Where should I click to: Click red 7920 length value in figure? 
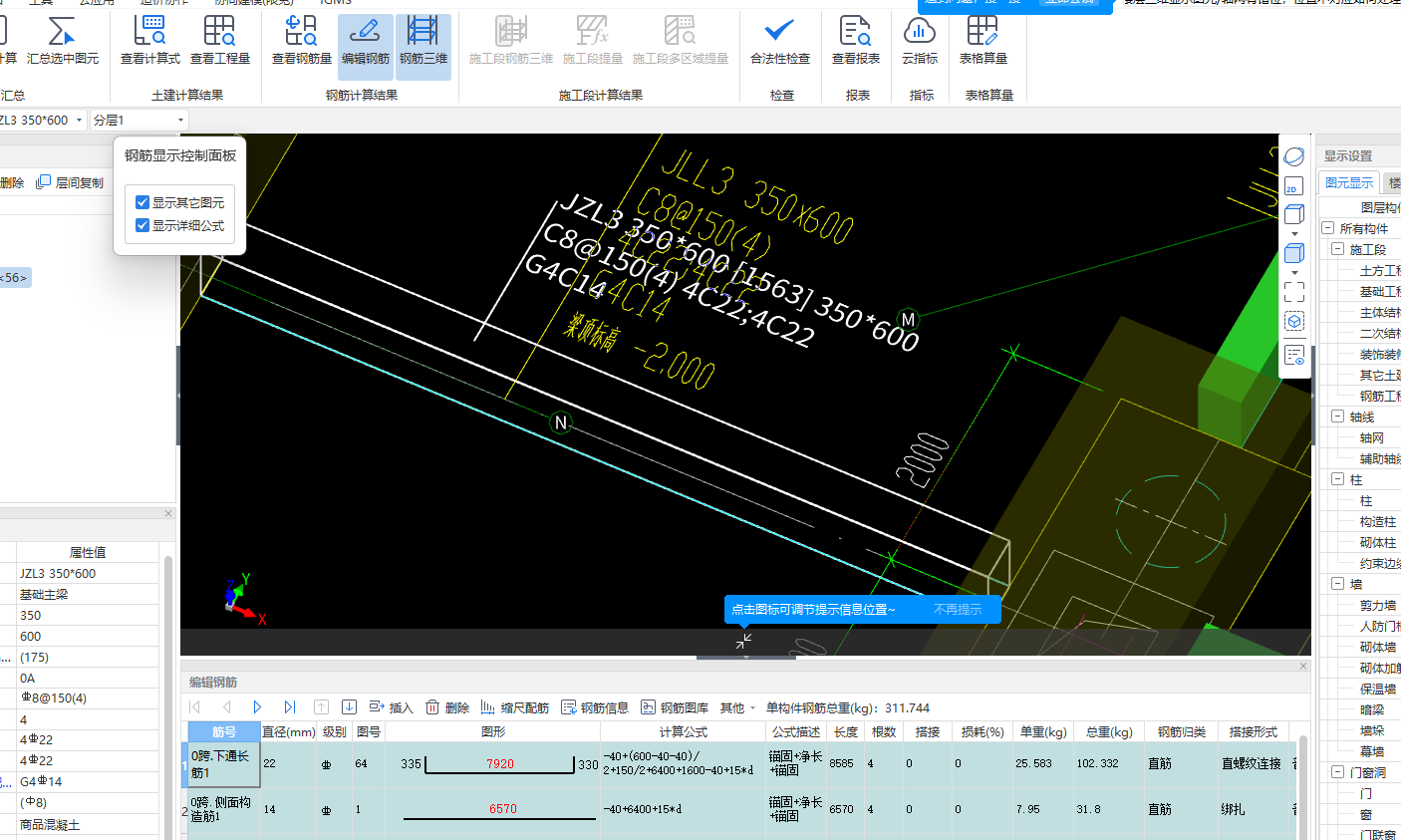(500, 764)
